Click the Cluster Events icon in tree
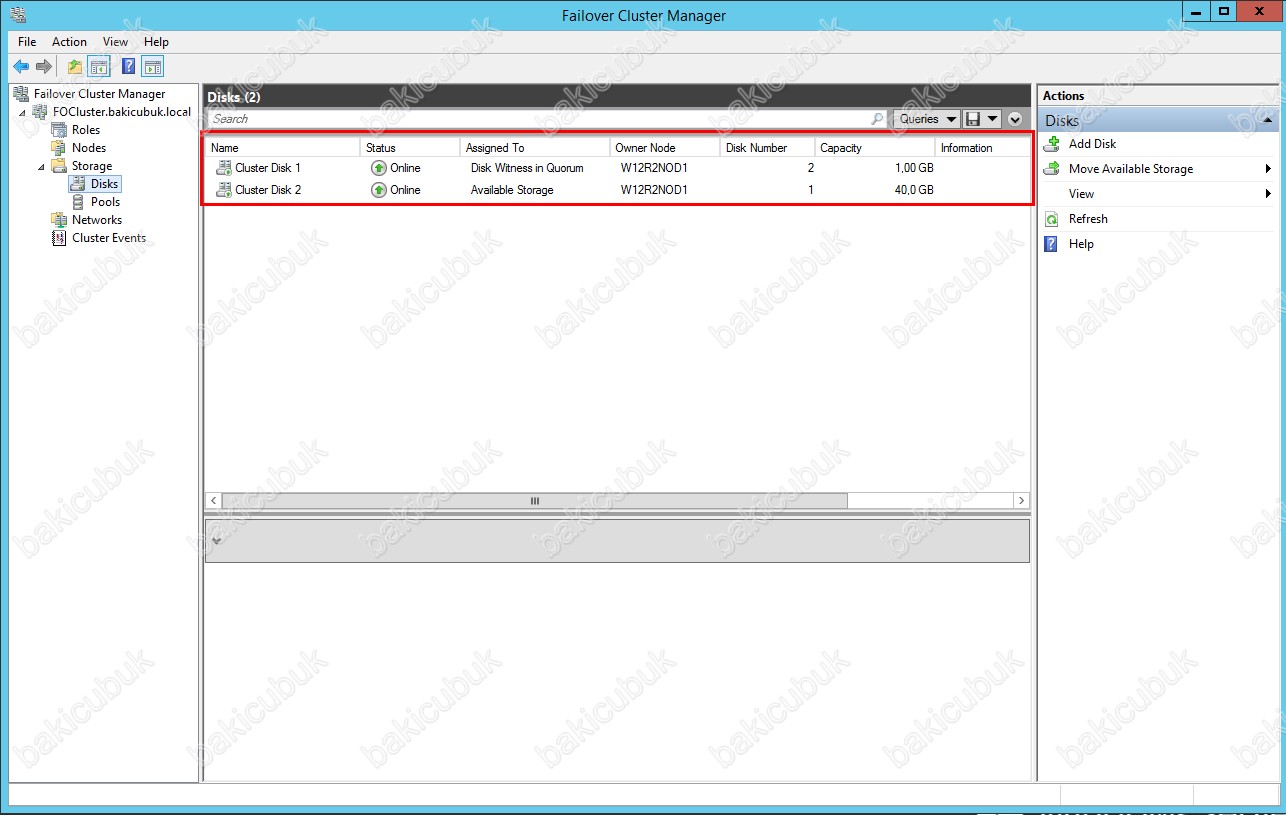The image size is (1286, 815). click(x=59, y=238)
